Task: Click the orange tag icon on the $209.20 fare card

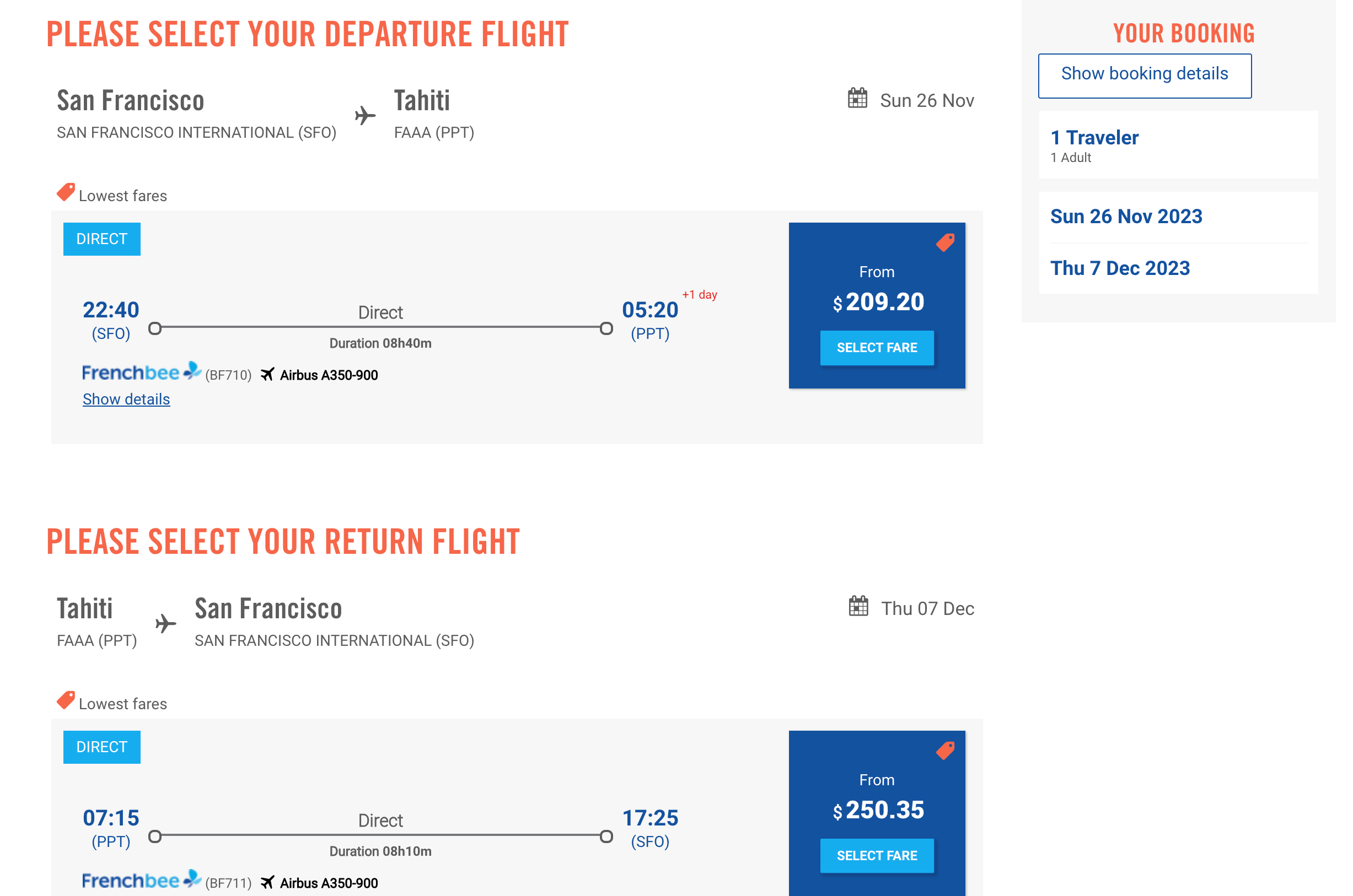Action: coord(945,243)
